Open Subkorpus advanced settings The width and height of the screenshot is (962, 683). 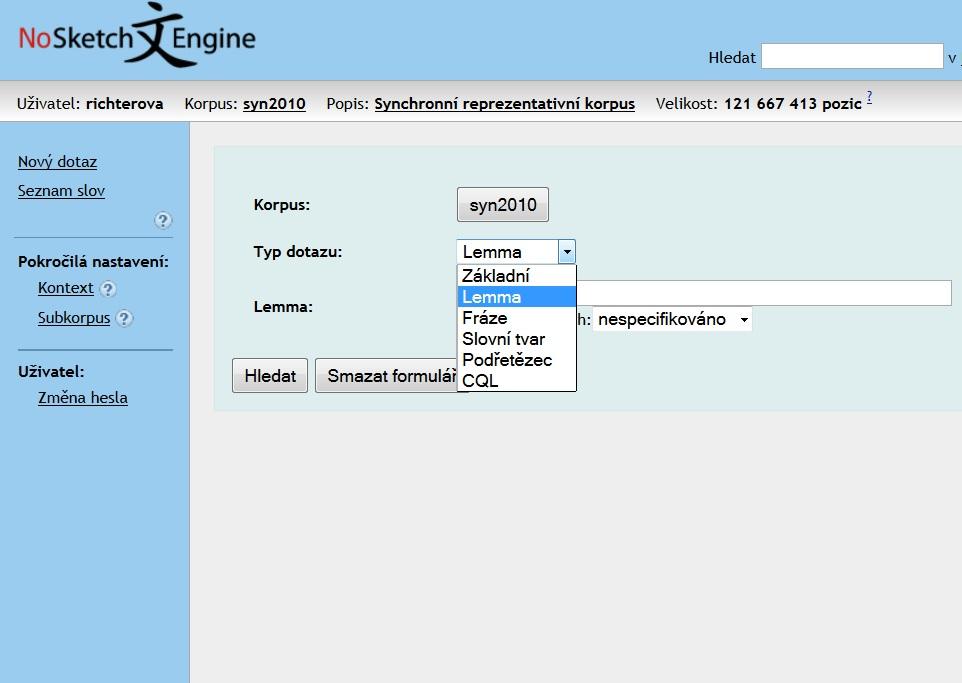coord(74,318)
